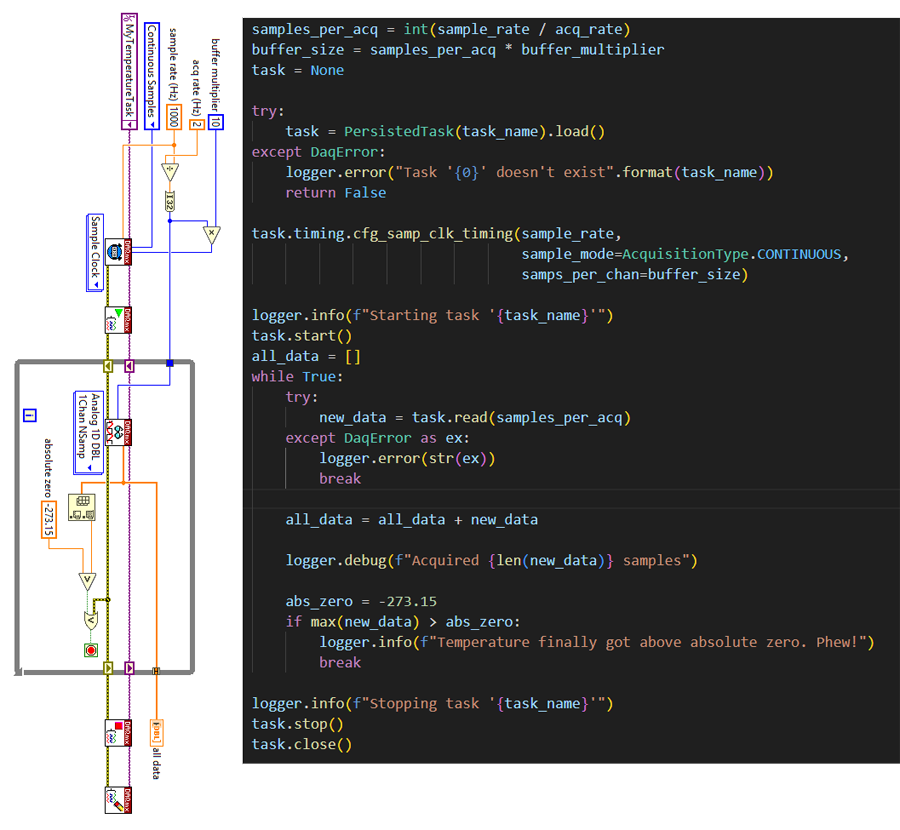Click the divide function triangle
This screenshot has height=830, width=900.
point(169,170)
